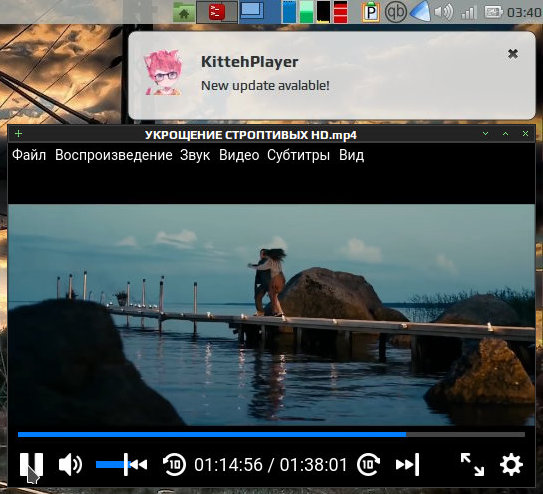Maximize the player via up chevron
The width and height of the screenshot is (543, 494).
click(506, 134)
